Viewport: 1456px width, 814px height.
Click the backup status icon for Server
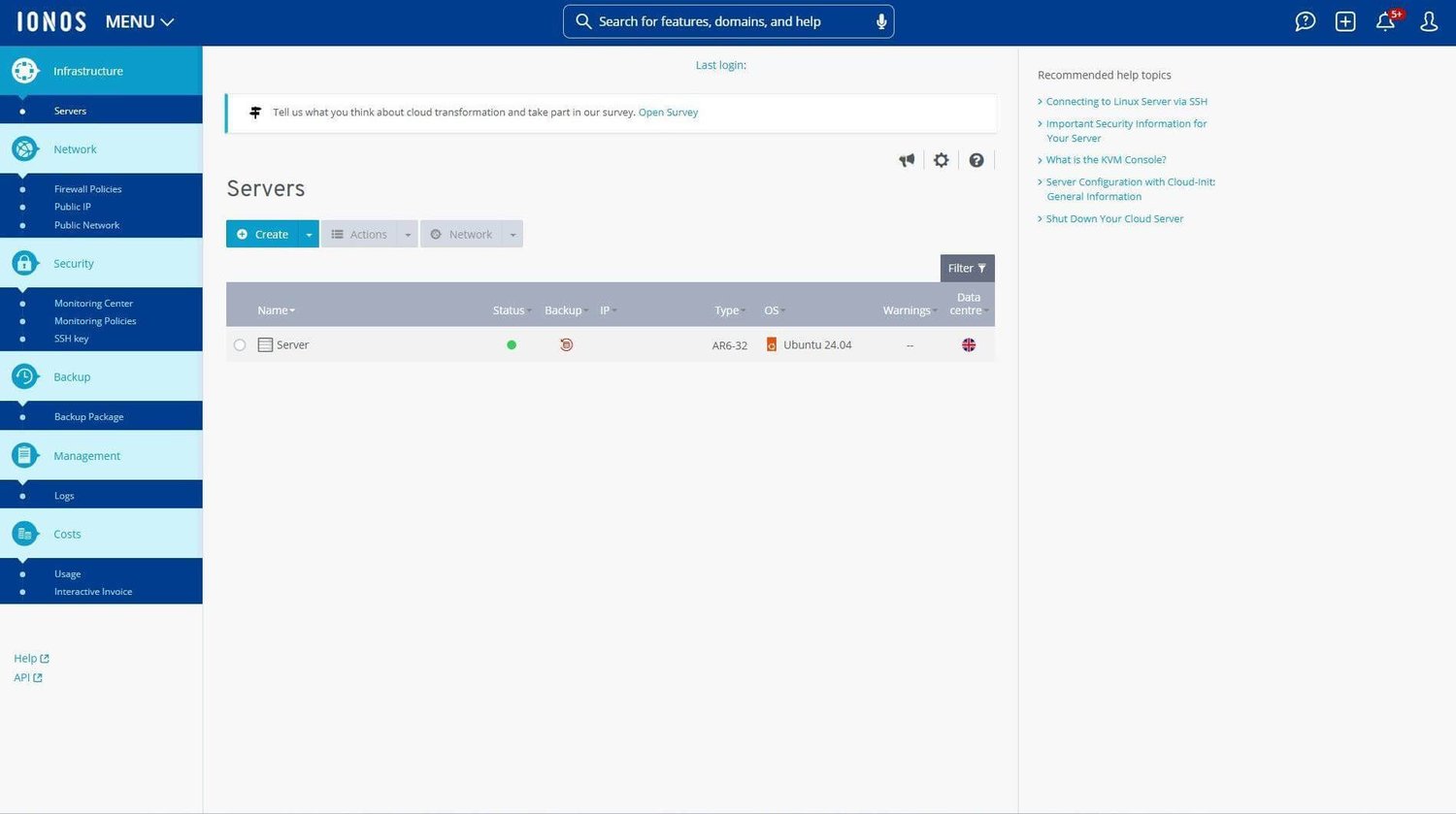pos(566,344)
